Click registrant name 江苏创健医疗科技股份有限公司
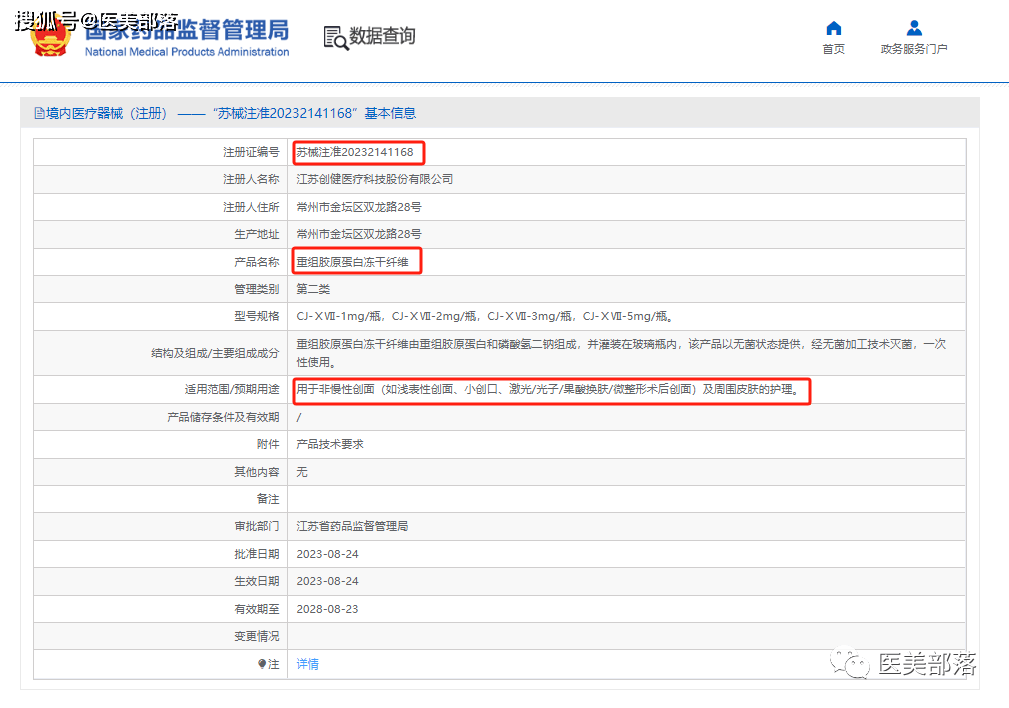This screenshot has height=708, width=1009. 375,180
